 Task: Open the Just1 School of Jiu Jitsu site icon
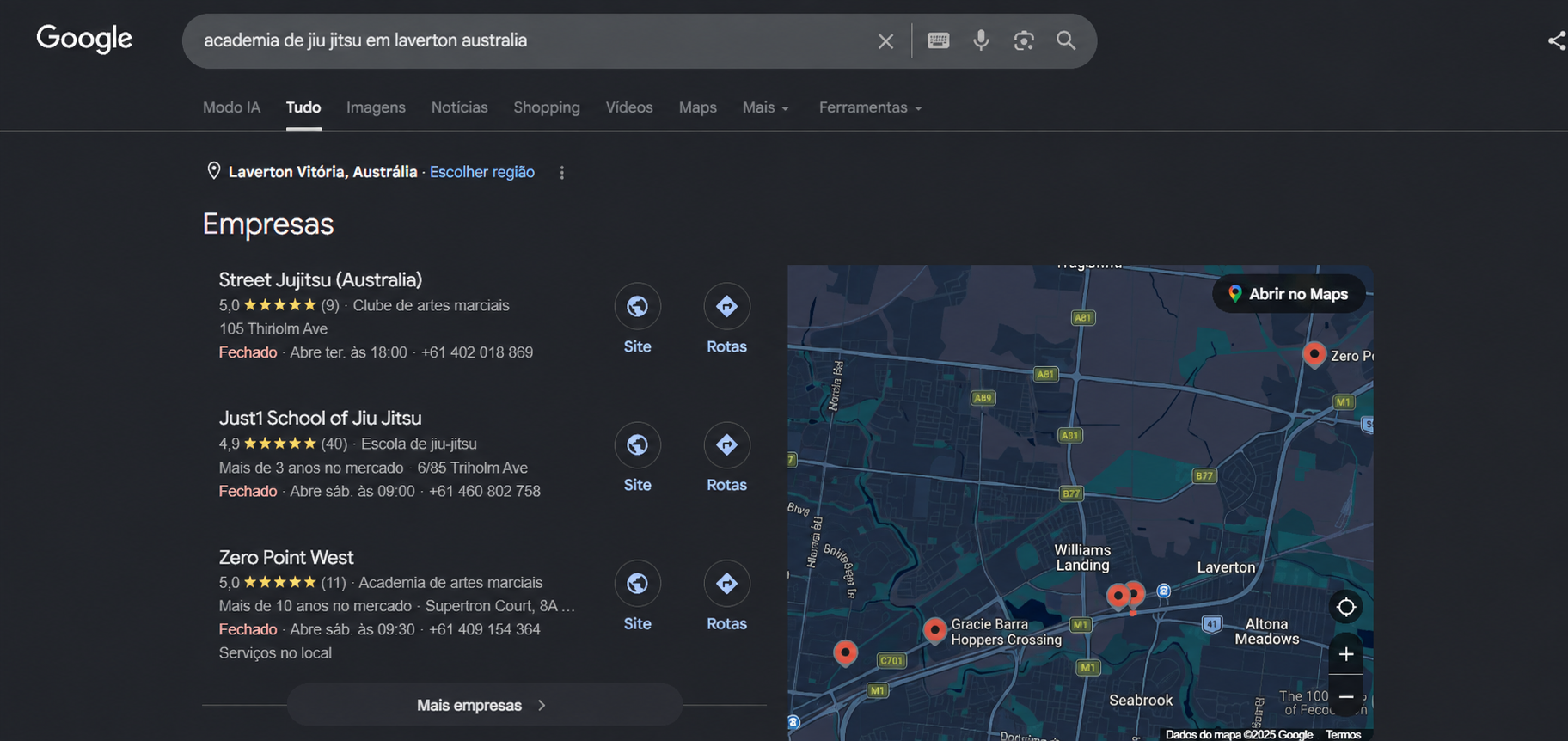637,444
